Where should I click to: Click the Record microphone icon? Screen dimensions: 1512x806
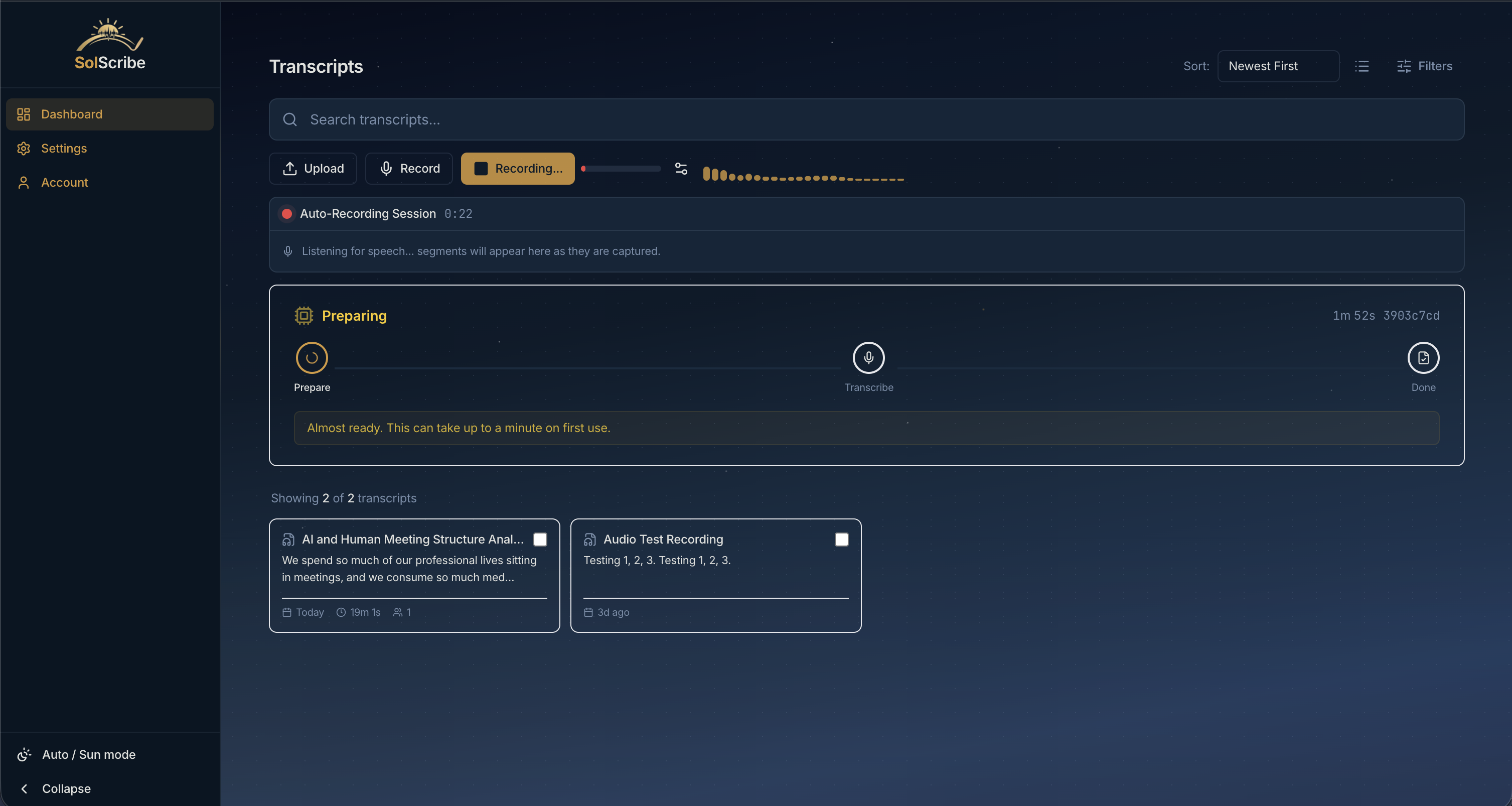click(386, 169)
